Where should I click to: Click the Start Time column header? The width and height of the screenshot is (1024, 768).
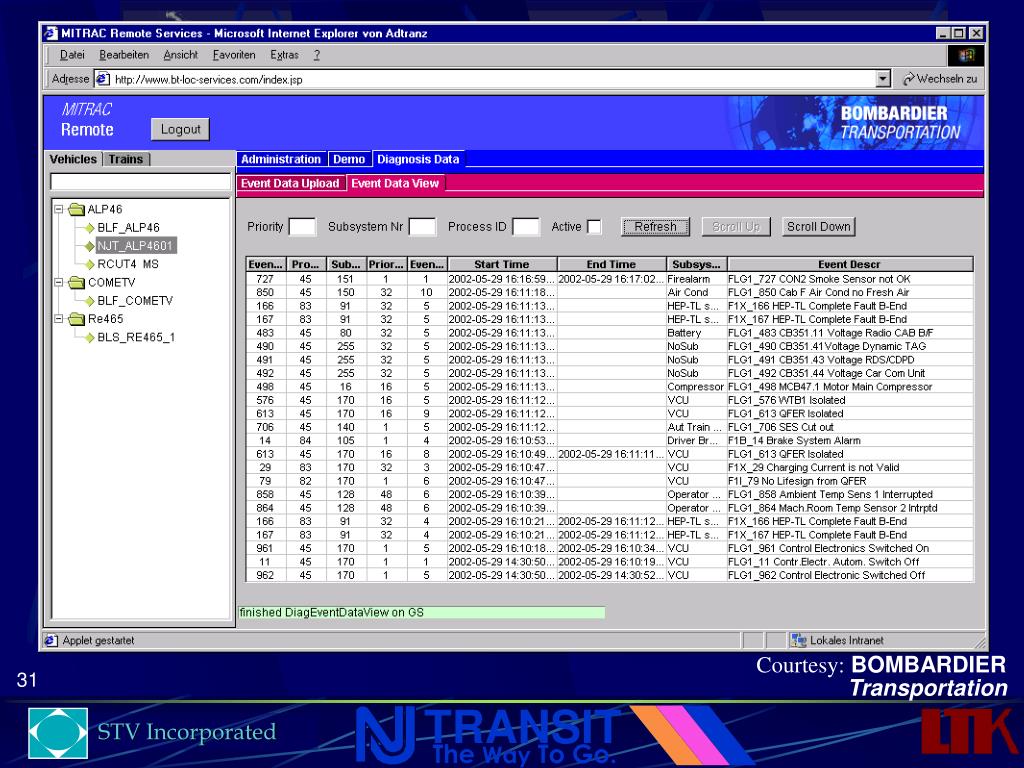(502, 264)
